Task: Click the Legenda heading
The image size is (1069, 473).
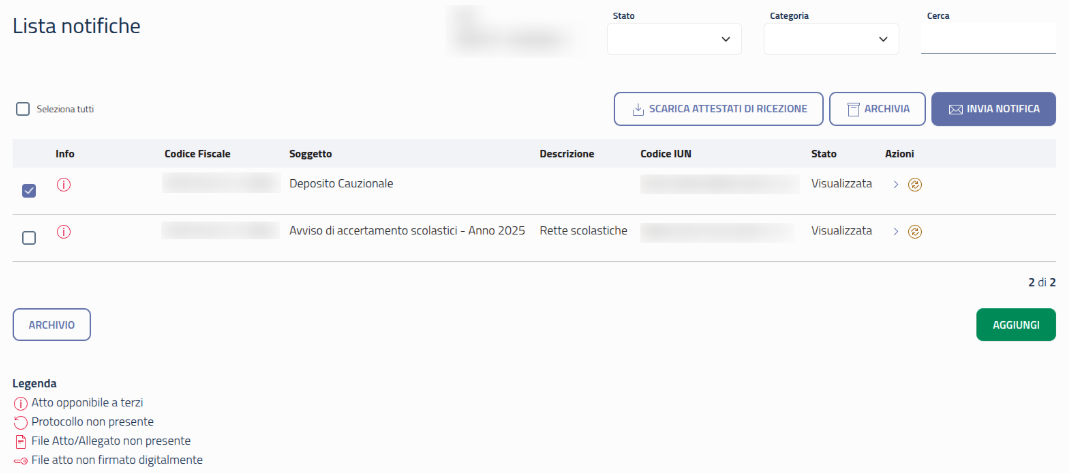Action: [x=34, y=383]
